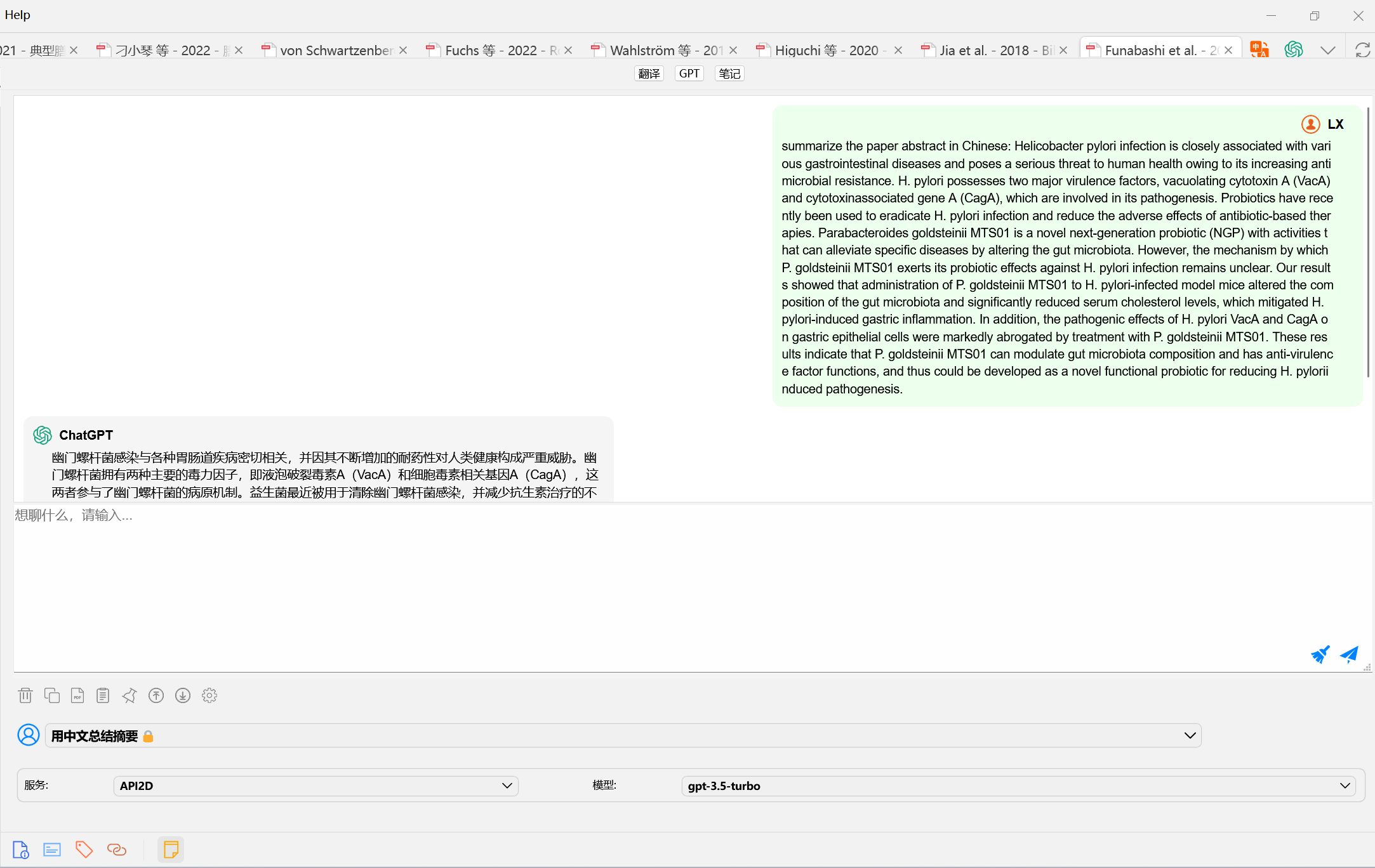Click the PDF export icon
The height and width of the screenshot is (868, 1375).
pos(77,695)
